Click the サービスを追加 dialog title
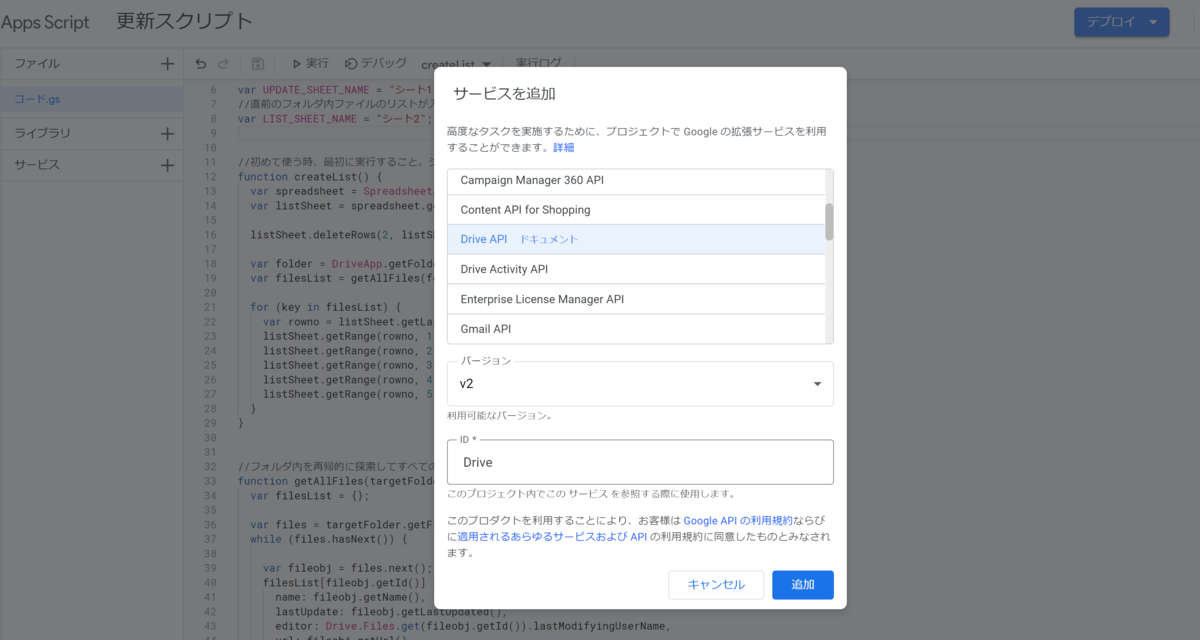 point(504,94)
